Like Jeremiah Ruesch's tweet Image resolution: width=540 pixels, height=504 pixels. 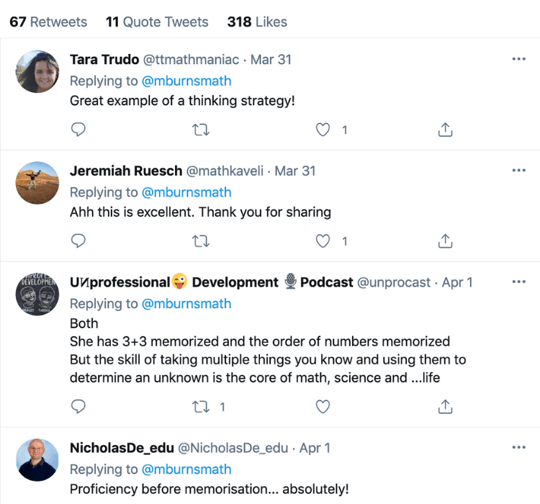coord(323,241)
